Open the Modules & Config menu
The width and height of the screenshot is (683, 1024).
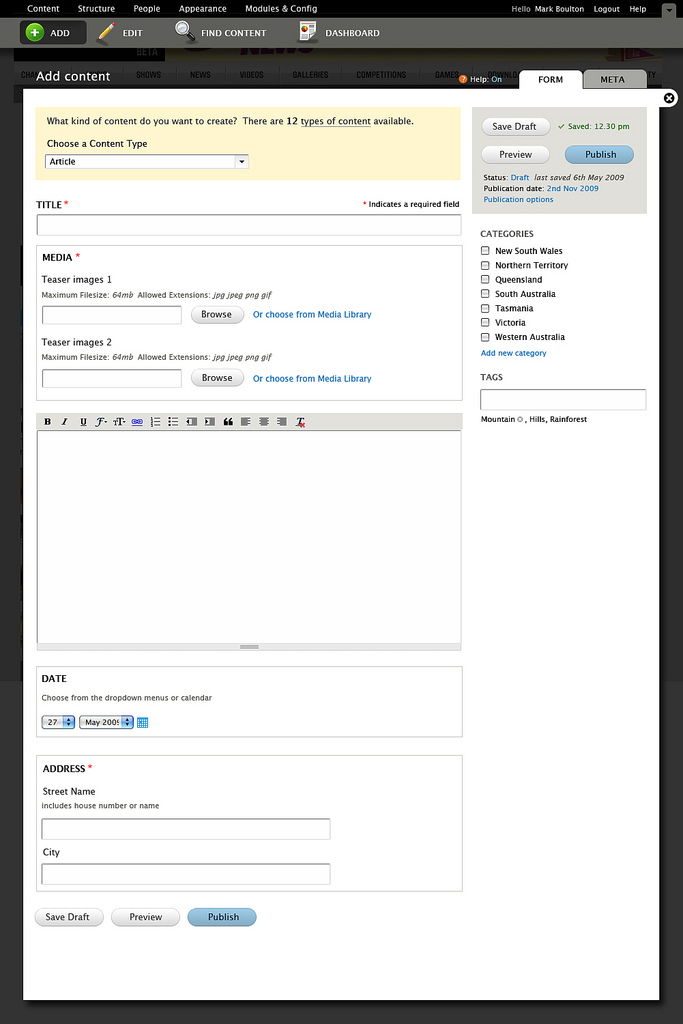click(281, 8)
